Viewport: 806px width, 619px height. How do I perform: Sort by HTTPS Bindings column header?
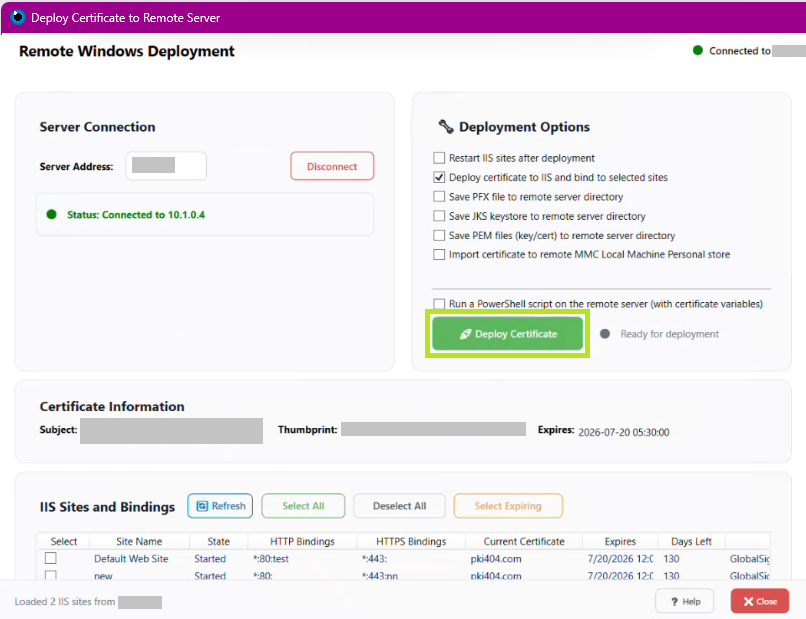click(x=411, y=541)
